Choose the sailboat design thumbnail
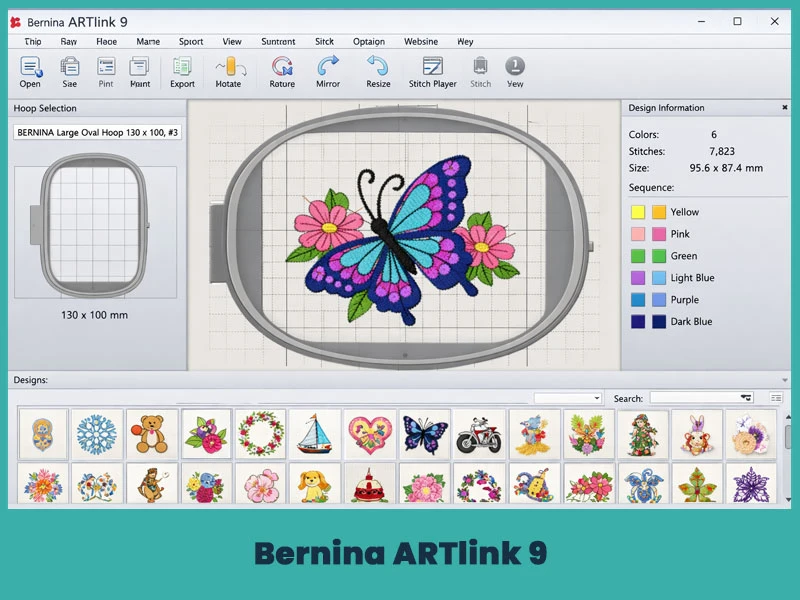The height and width of the screenshot is (600, 800). click(x=315, y=434)
